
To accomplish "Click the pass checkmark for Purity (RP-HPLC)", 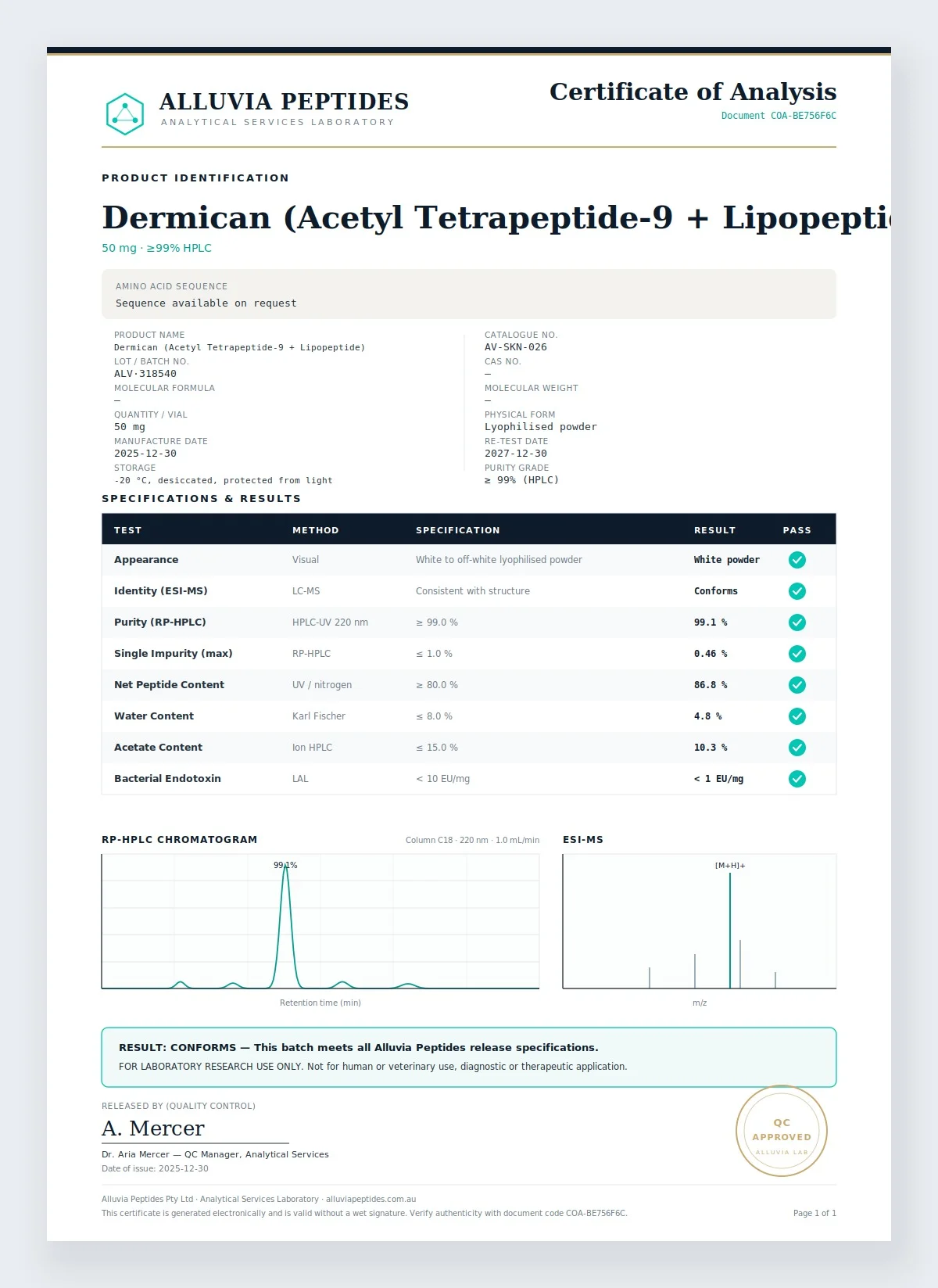I will tap(797, 622).
